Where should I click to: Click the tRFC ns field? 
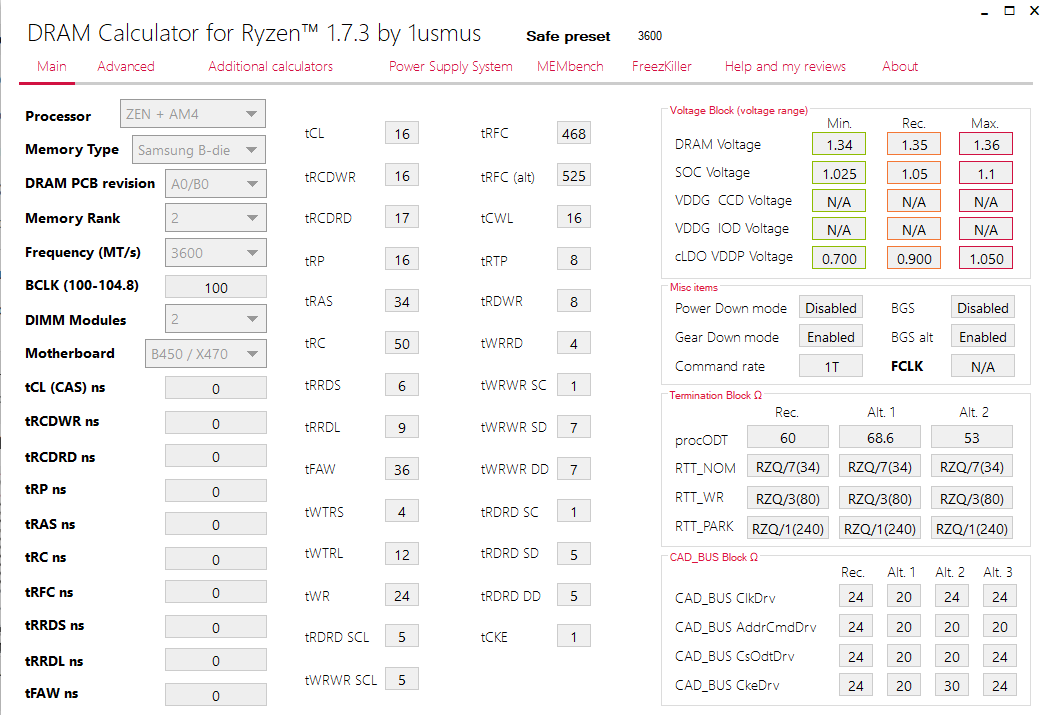[x=216, y=592]
